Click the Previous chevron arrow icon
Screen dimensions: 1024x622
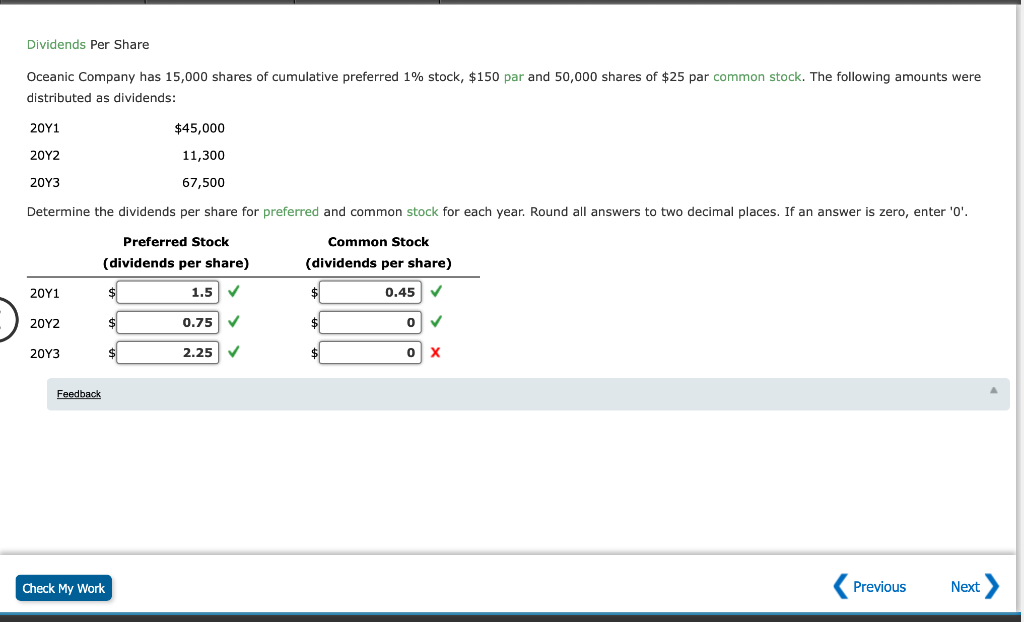coord(840,587)
